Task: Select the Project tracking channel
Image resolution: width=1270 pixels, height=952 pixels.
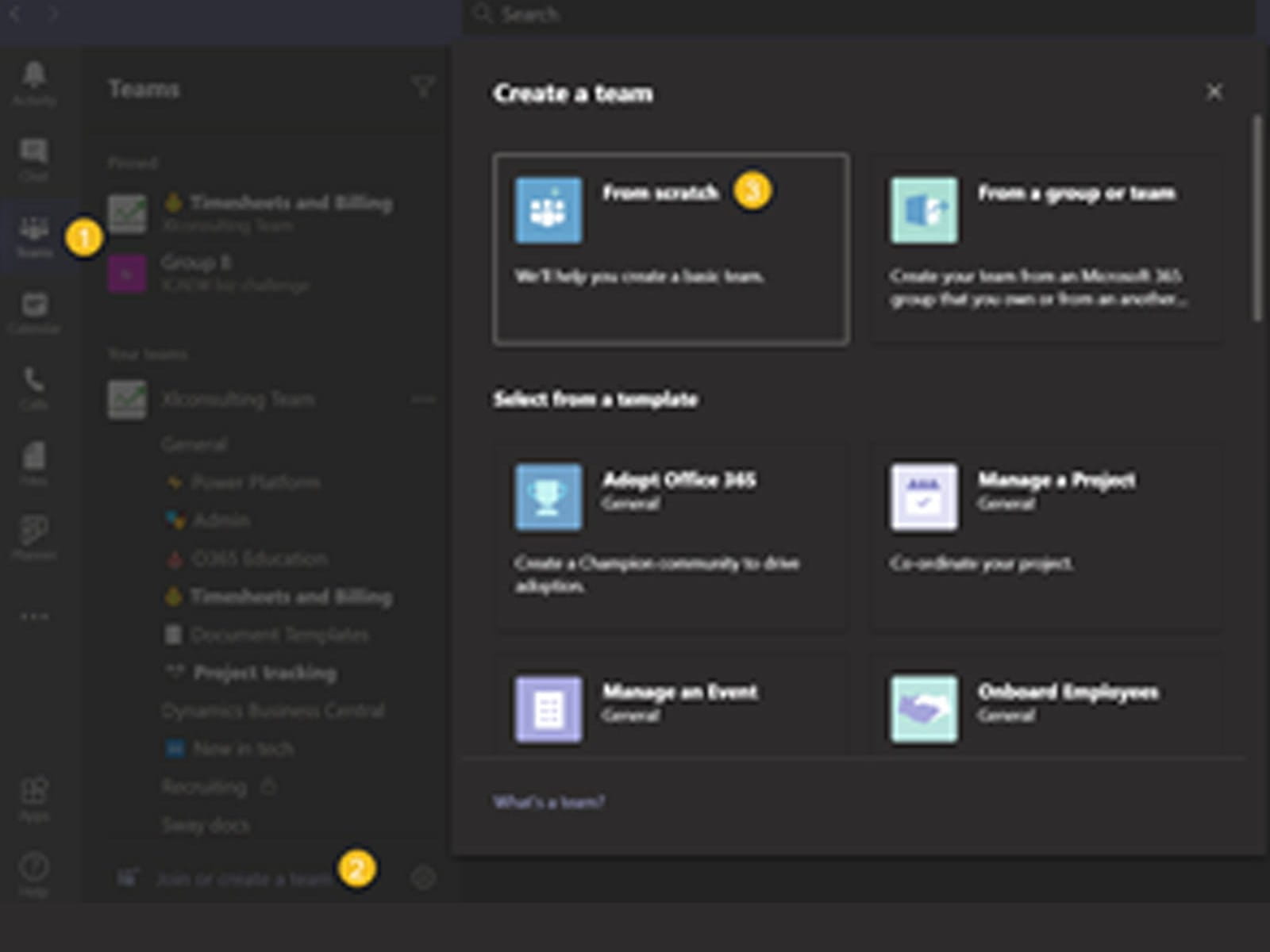Action: pyautogui.click(x=264, y=673)
